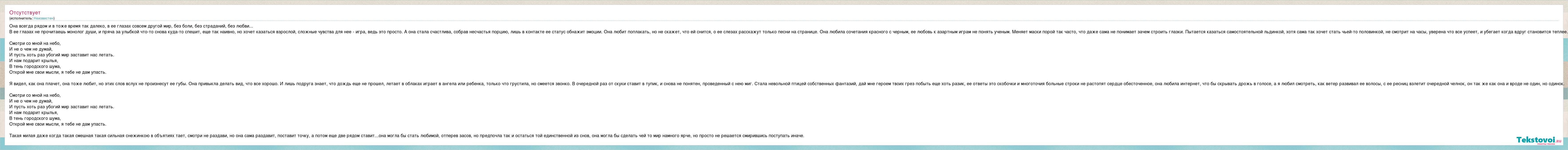Select verse line "Я видел, как она плачет"

35,83
